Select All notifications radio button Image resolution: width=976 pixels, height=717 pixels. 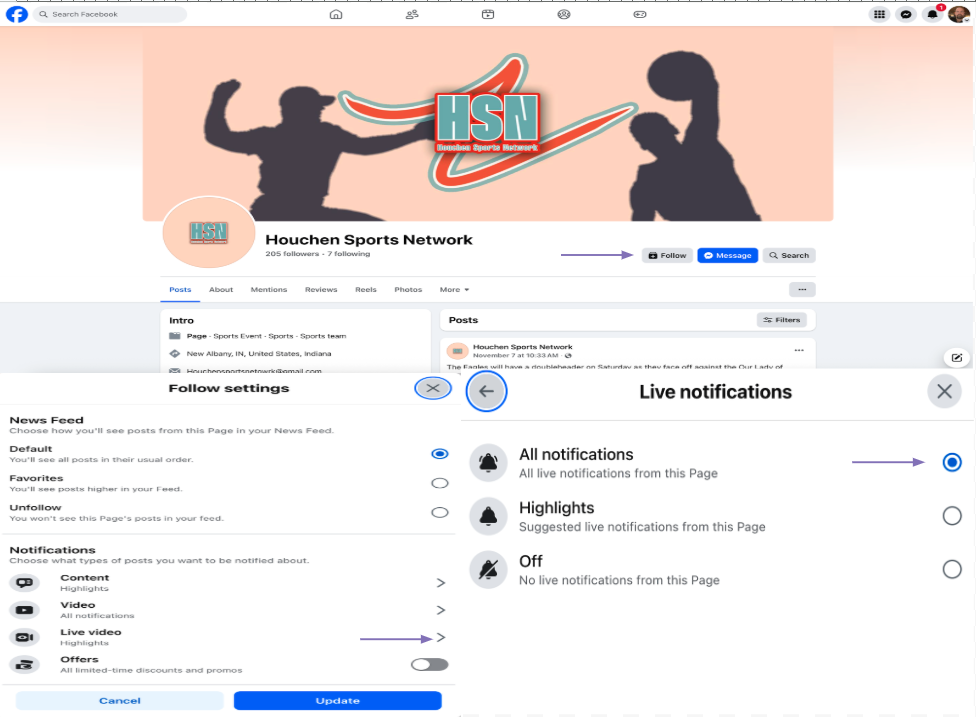pyautogui.click(x=952, y=462)
